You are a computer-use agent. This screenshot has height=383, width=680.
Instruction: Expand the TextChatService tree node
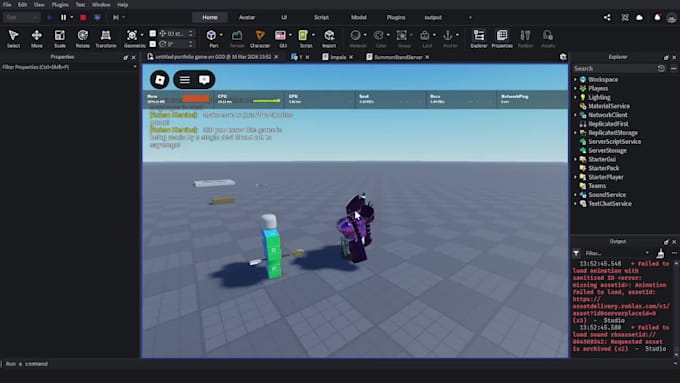[x=575, y=203]
